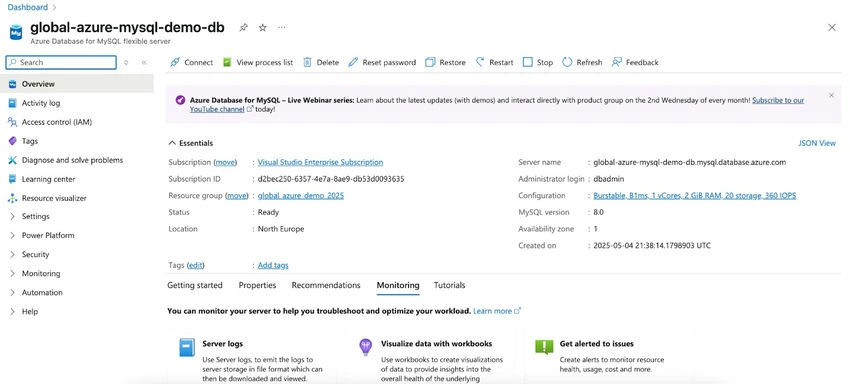Click the Subscription ID value

tap(331, 179)
